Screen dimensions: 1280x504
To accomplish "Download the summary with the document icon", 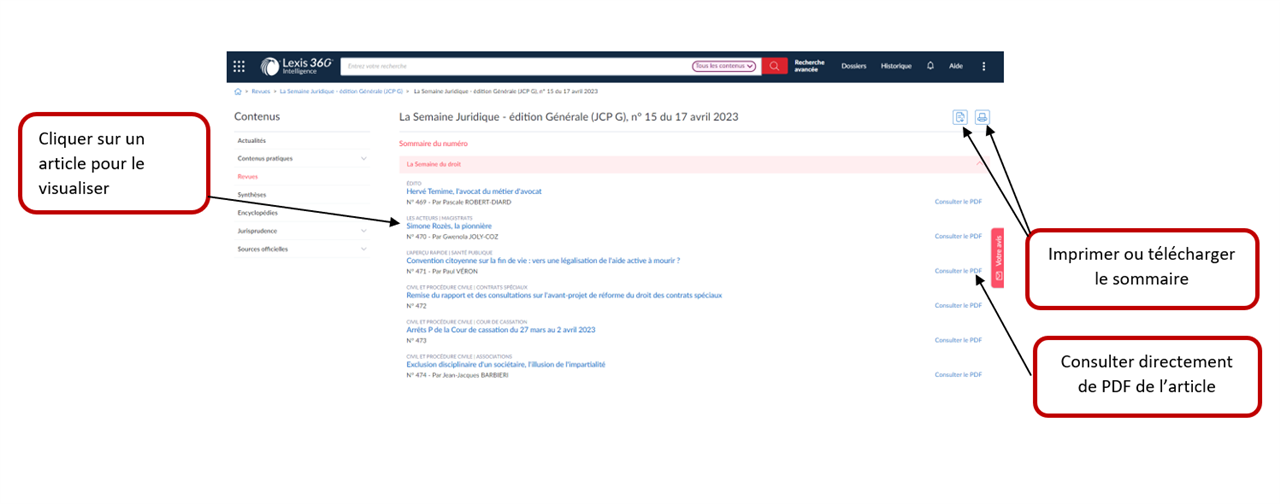I will point(960,118).
